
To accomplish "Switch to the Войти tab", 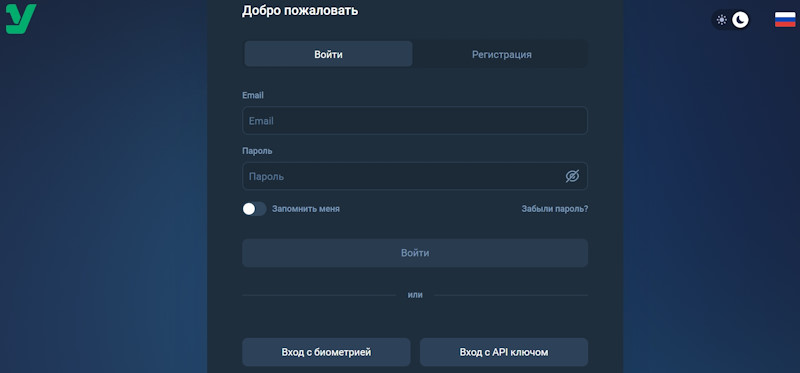I will click(328, 54).
